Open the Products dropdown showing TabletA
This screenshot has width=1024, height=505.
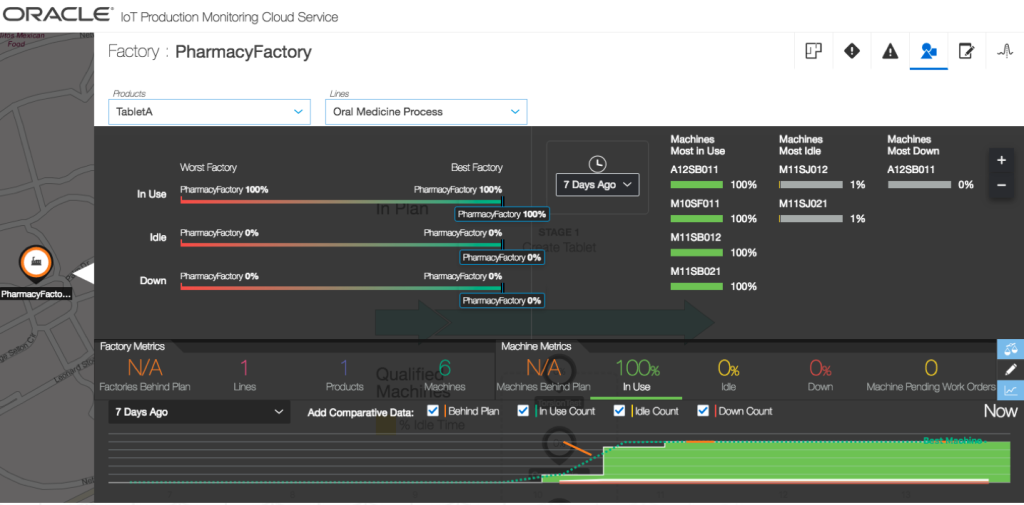[x=209, y=112]
